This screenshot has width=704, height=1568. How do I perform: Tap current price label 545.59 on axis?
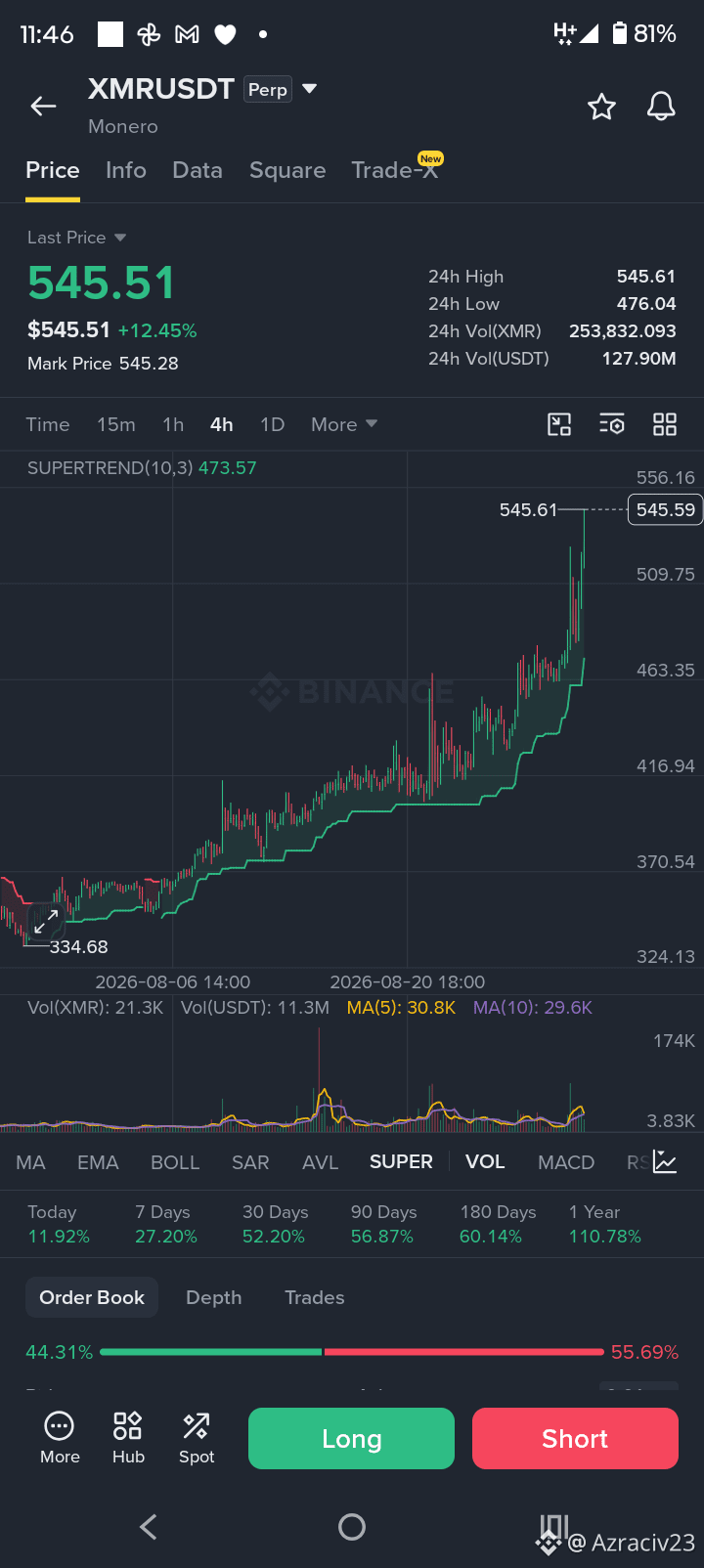pos(665,509)
